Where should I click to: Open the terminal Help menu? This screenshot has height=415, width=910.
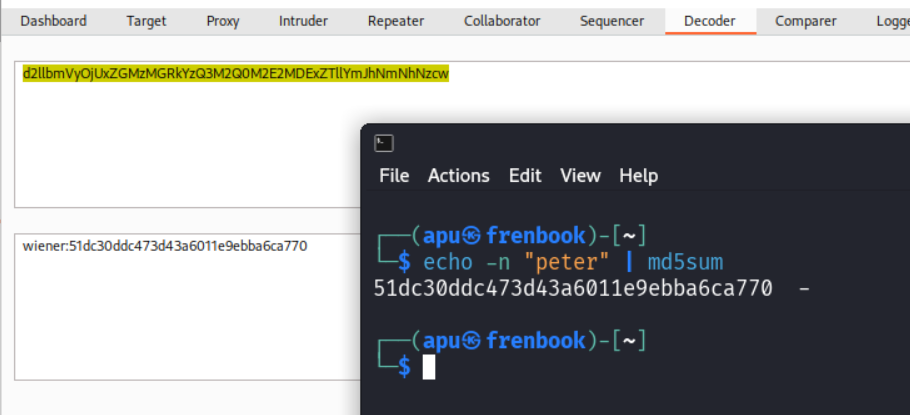click(638, 176)
